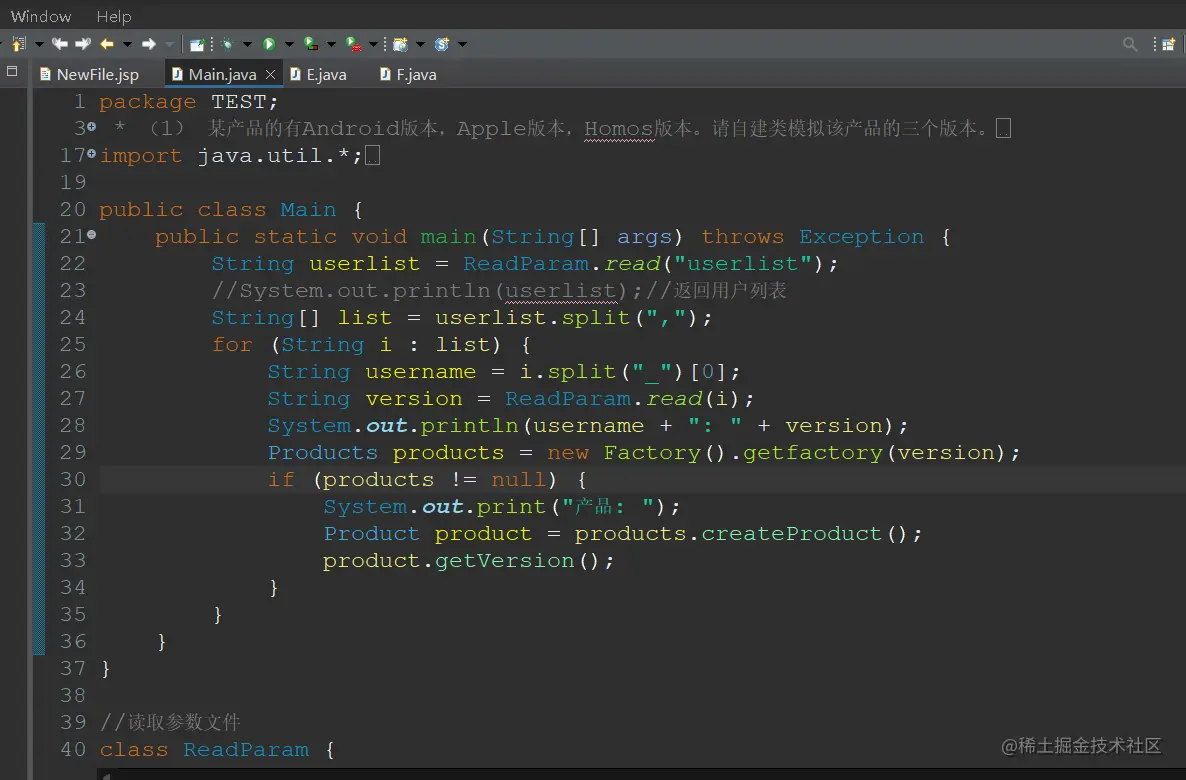Open the Window menu

coord(41,16)
